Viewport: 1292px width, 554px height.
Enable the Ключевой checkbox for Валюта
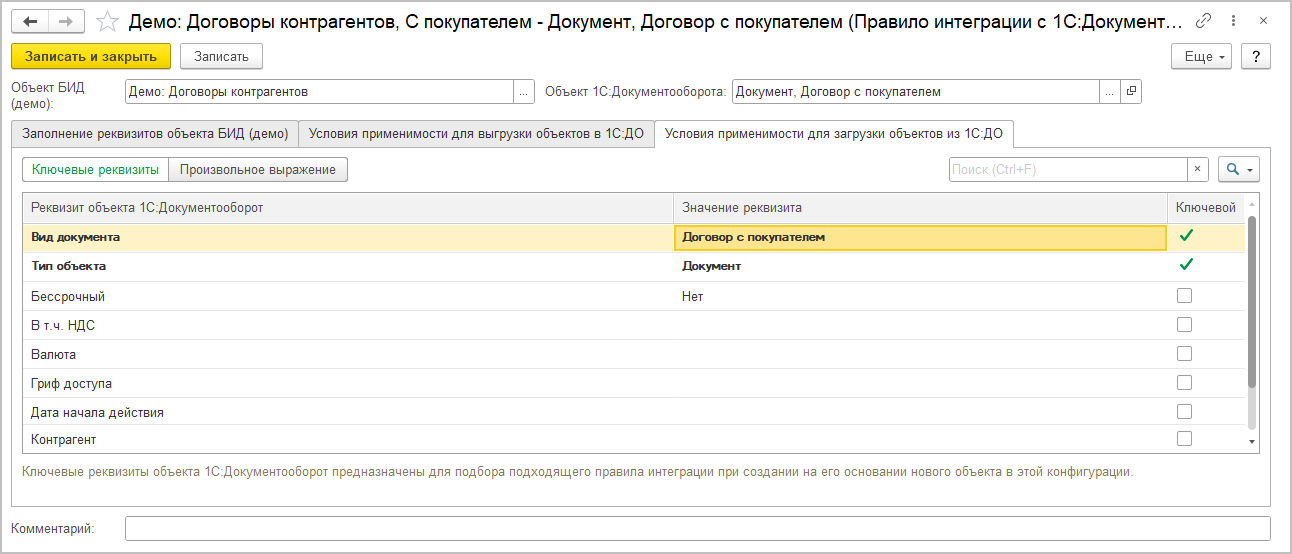click(1184, 354)
